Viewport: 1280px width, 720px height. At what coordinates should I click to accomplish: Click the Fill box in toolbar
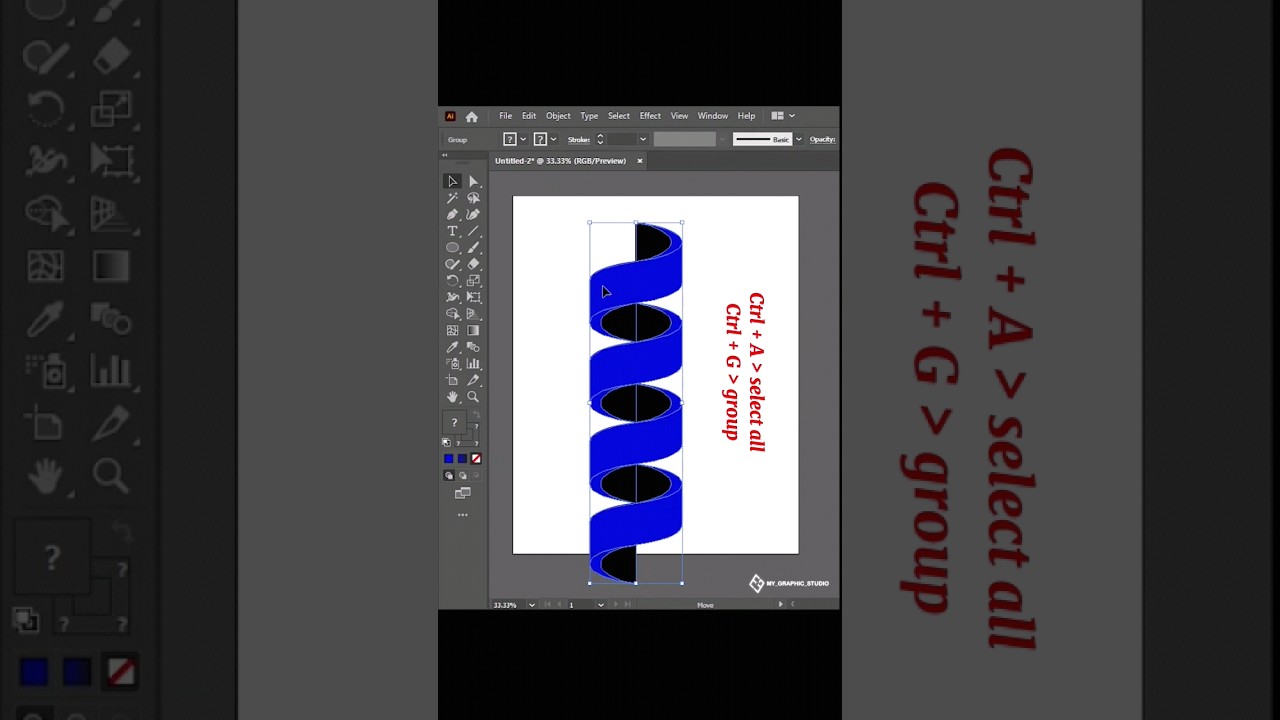[454, 422]
